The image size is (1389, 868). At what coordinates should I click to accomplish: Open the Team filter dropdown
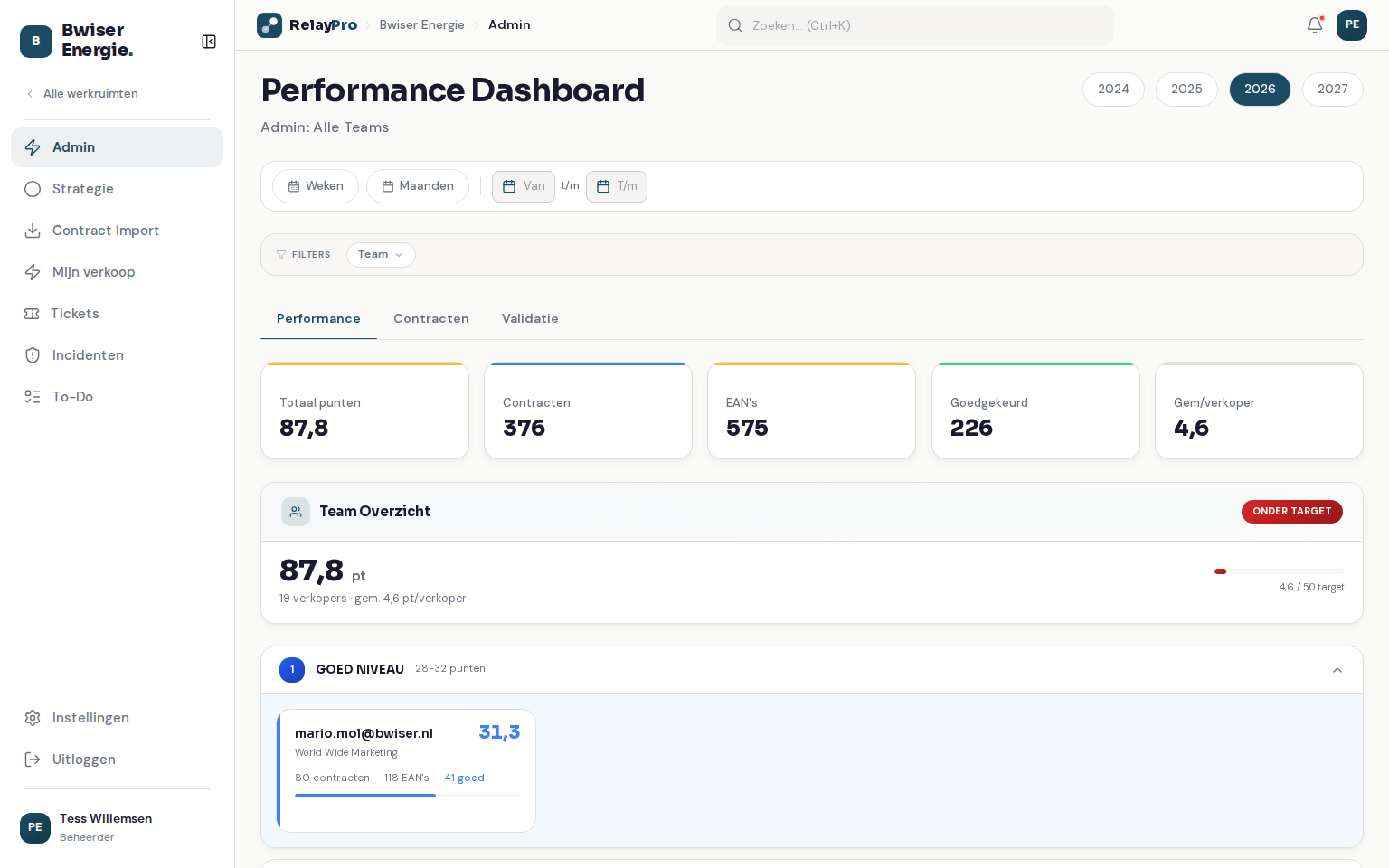(x=381, y=255)
